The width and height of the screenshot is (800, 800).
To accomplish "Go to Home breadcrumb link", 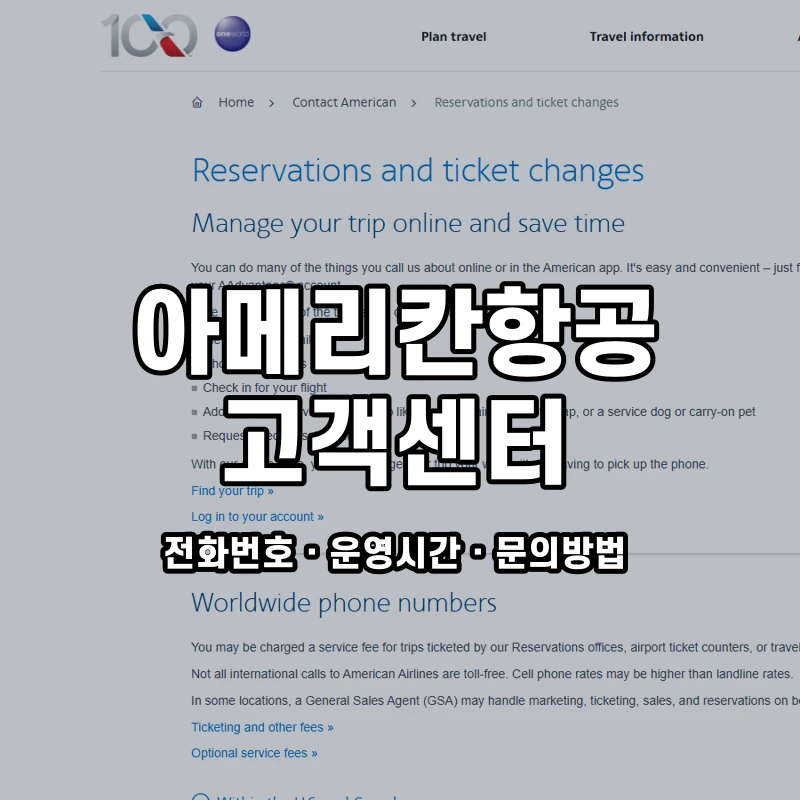I will point(236,103).
